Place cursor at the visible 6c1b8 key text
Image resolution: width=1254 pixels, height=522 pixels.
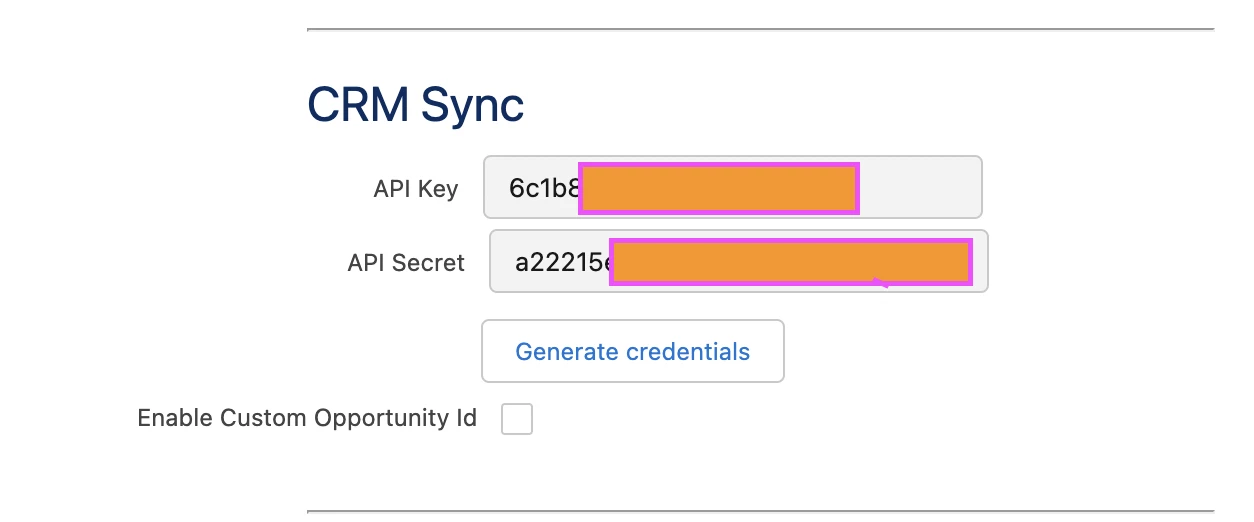point(544,188)
